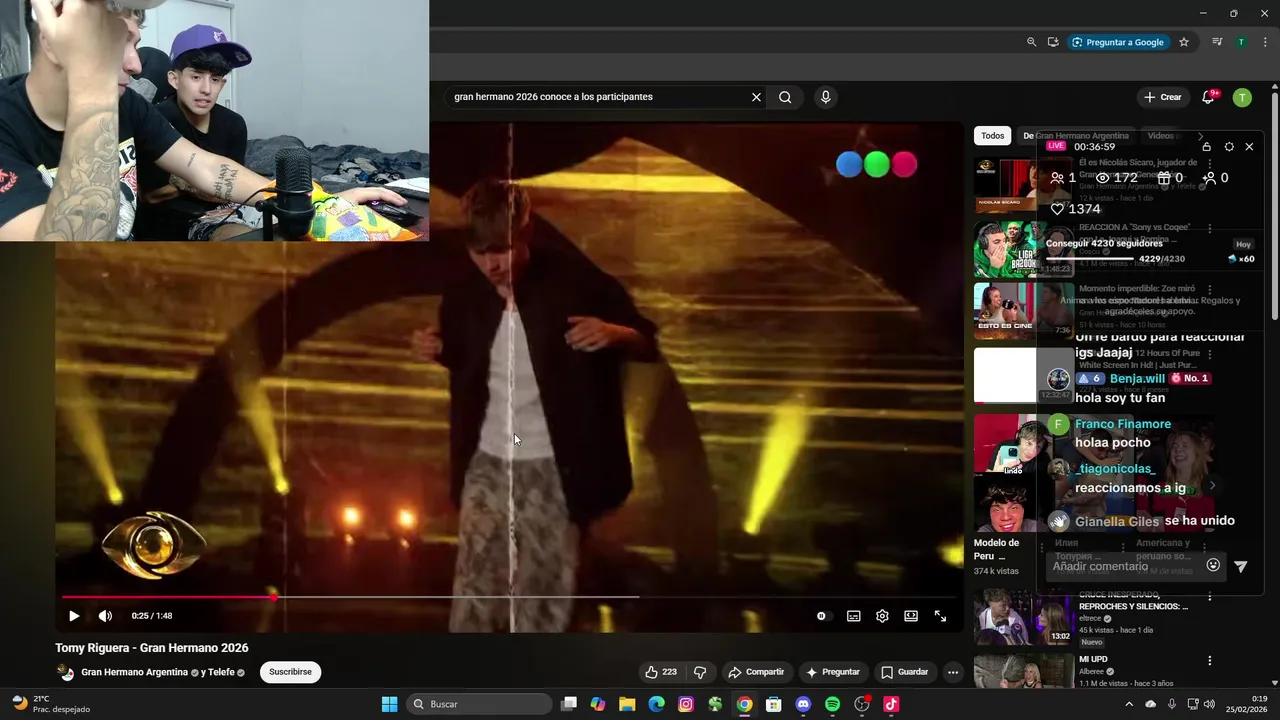Toggle subtitles in the video player

pyautogui.click(x=853, y=616)
